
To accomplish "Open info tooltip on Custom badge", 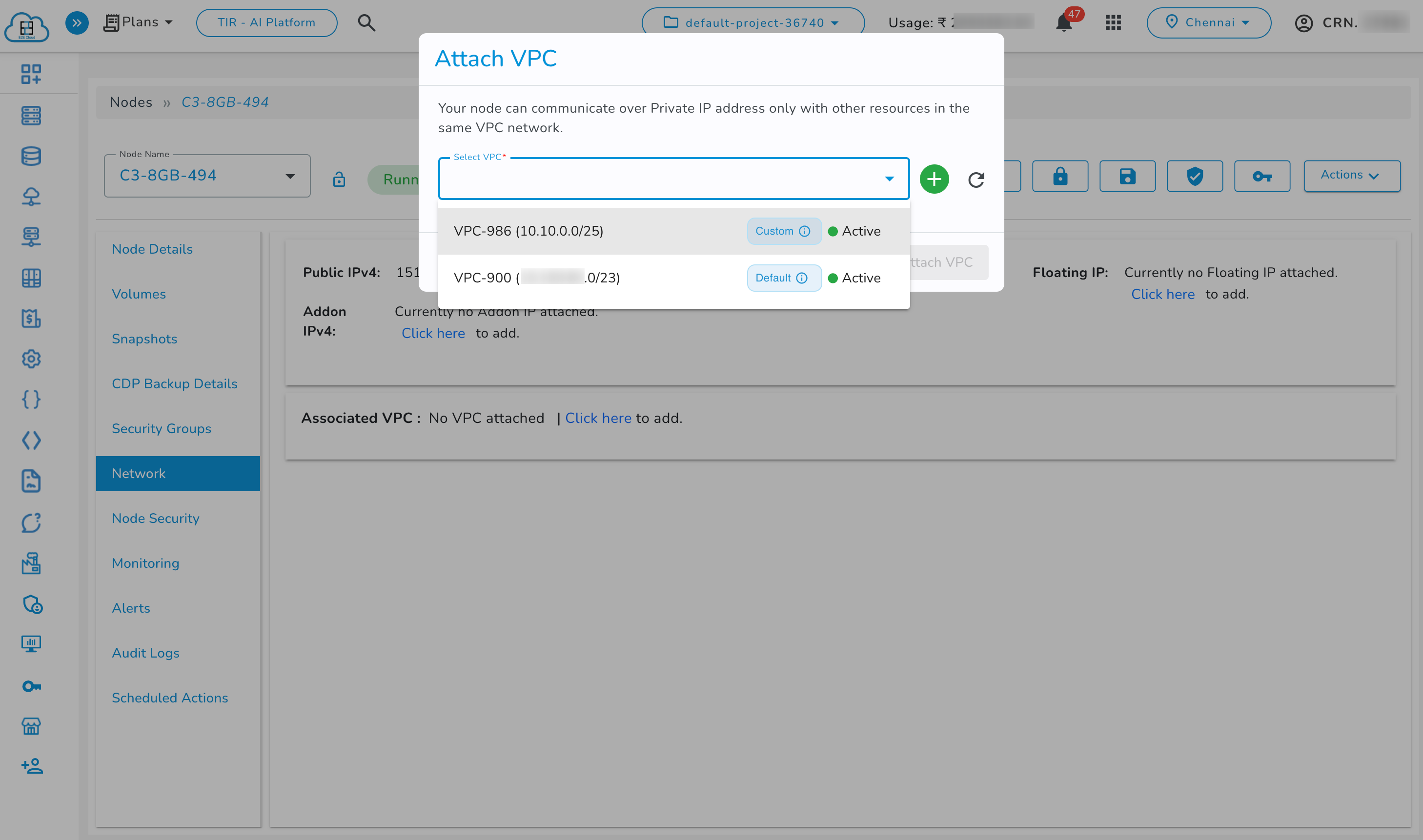I will coord(805,231).
